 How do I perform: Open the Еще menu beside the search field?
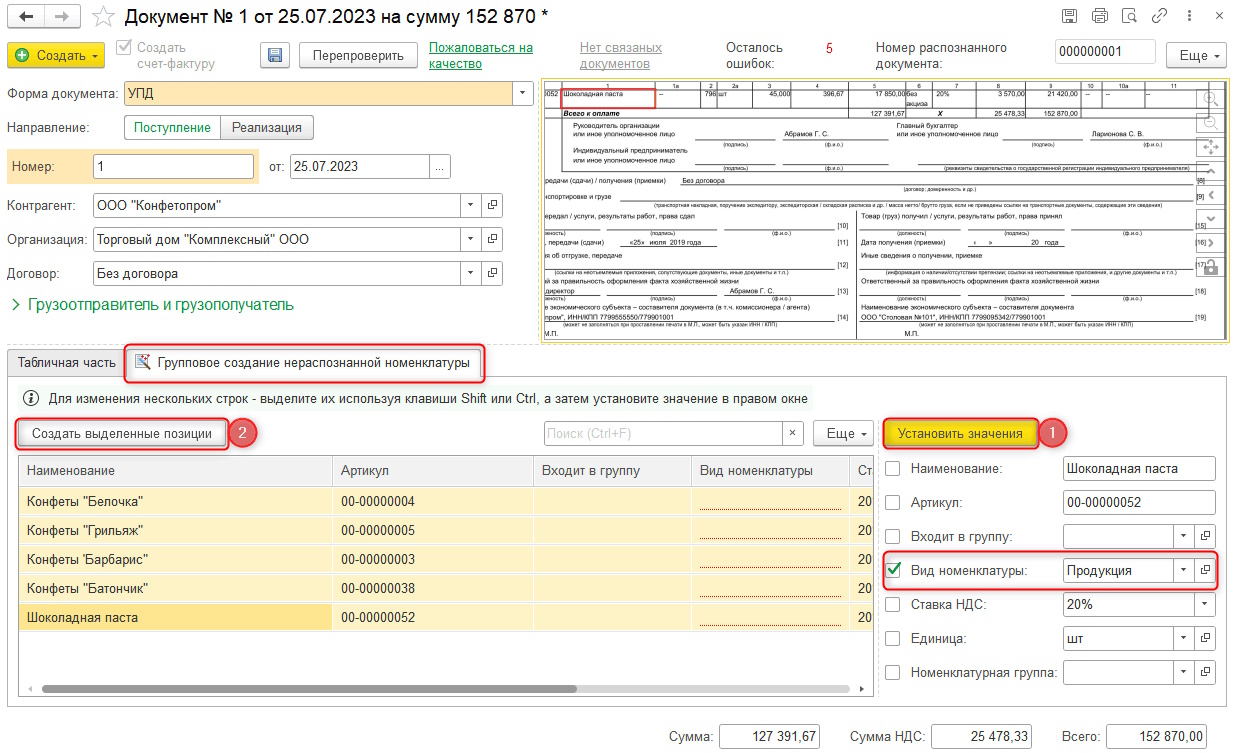[x=845, y=433]
